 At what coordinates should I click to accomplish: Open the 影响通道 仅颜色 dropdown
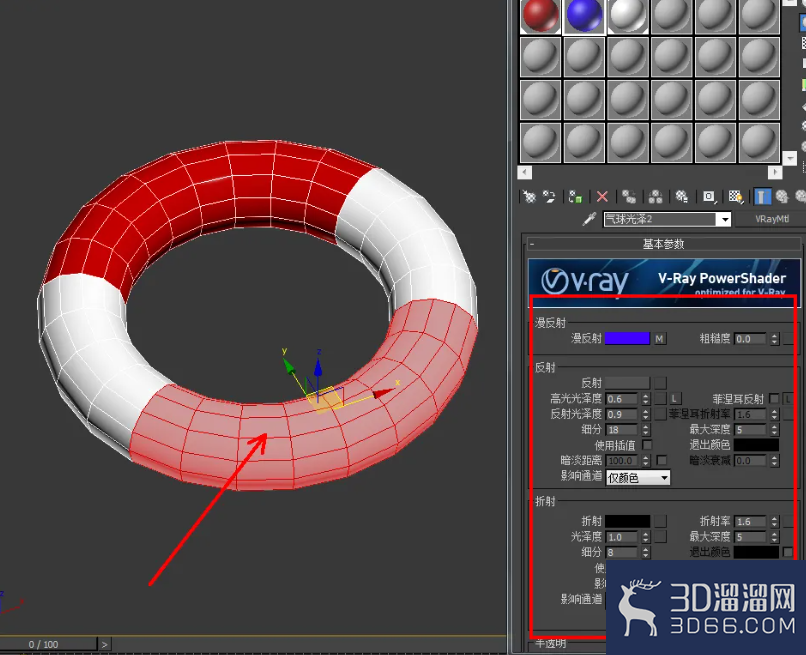tap(638, 478)
